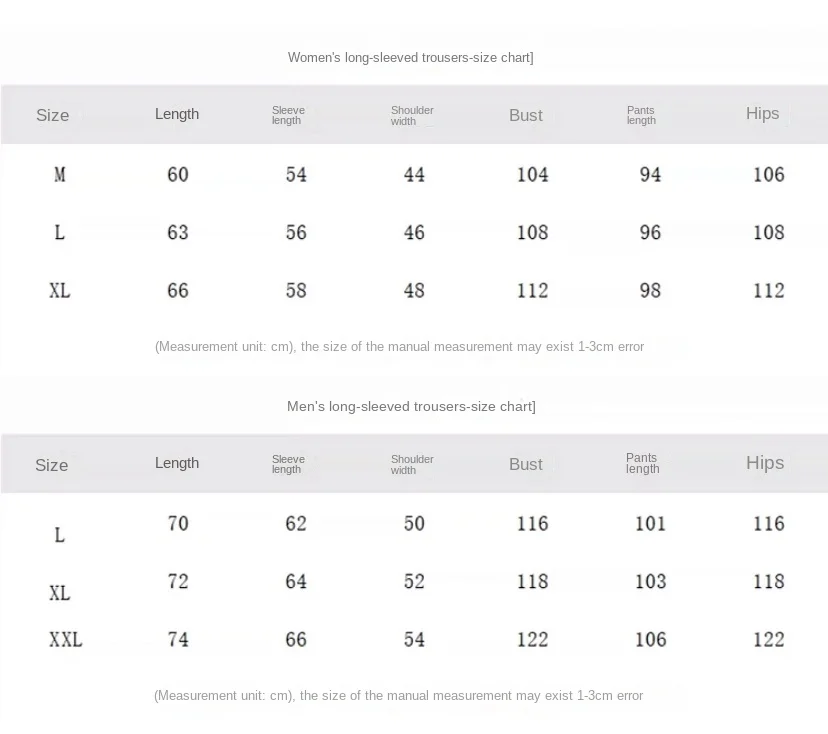Click the men's size chart title
This screenshot has height=734, width=828.
tap(410, 406)
